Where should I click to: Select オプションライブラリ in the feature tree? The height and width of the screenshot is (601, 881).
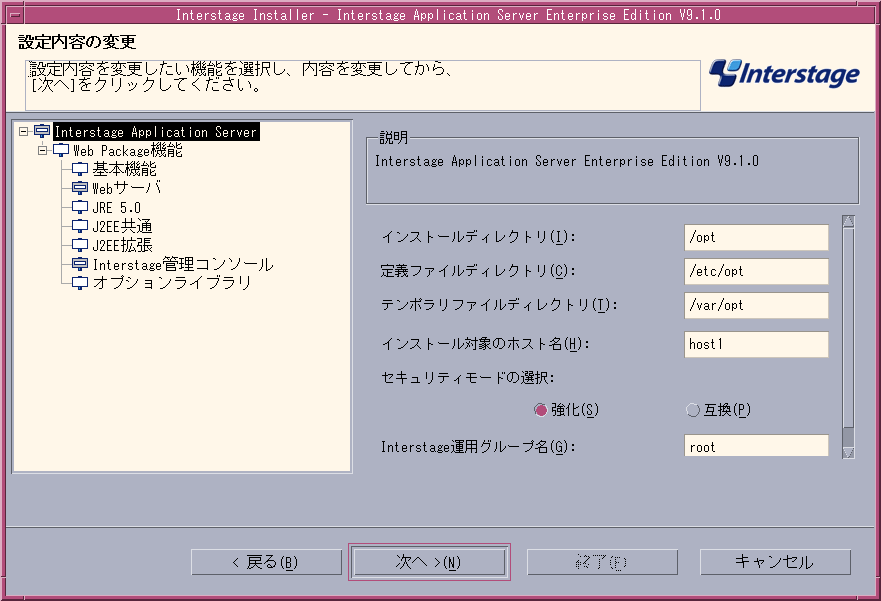(x=172, y=283)
